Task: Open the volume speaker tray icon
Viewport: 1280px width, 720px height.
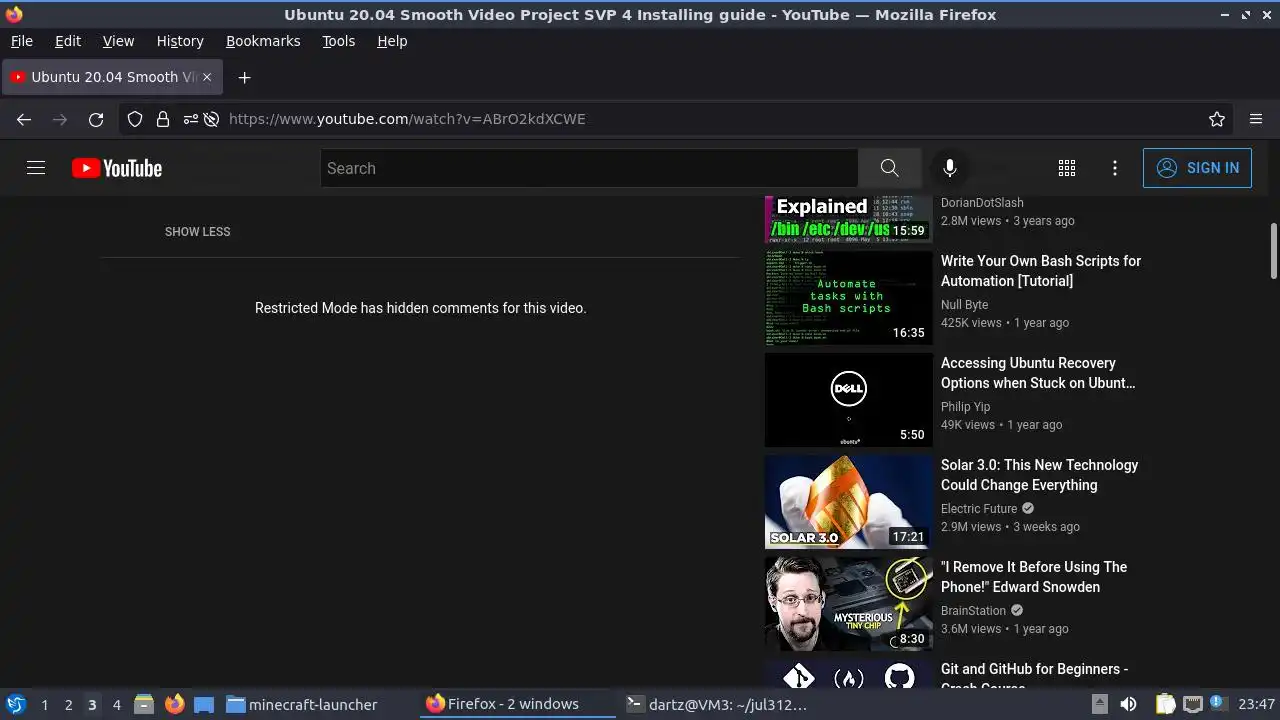Action: click(1128, 704)
